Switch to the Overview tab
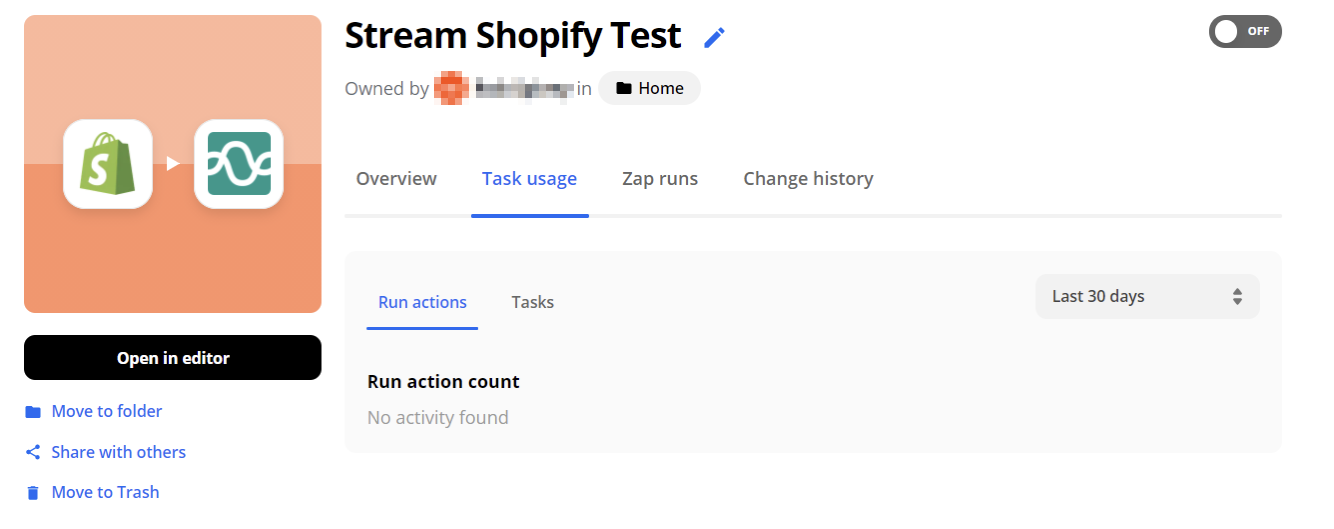 click(x=396, y=179)
